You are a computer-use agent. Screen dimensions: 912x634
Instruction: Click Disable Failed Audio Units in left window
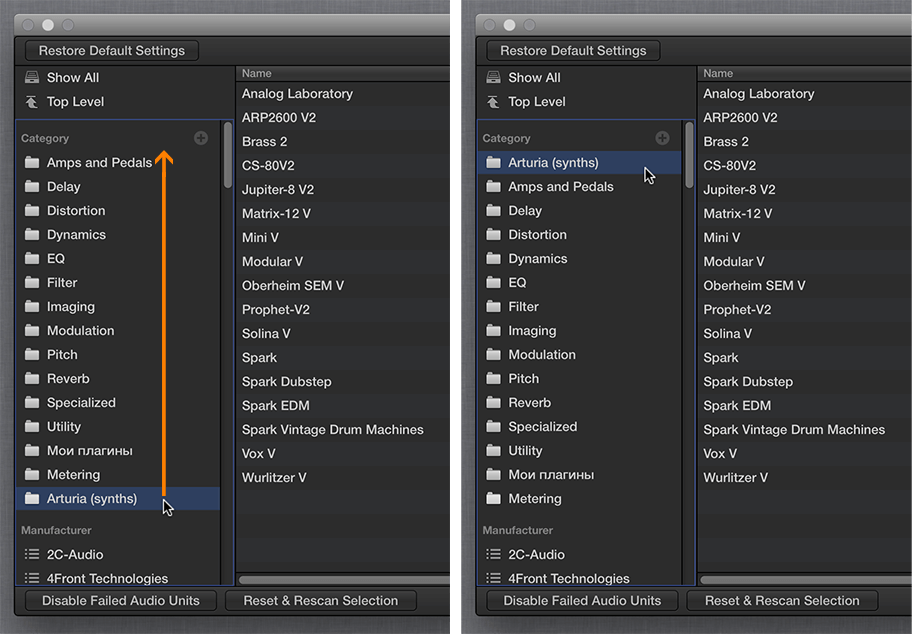point(120,600)
